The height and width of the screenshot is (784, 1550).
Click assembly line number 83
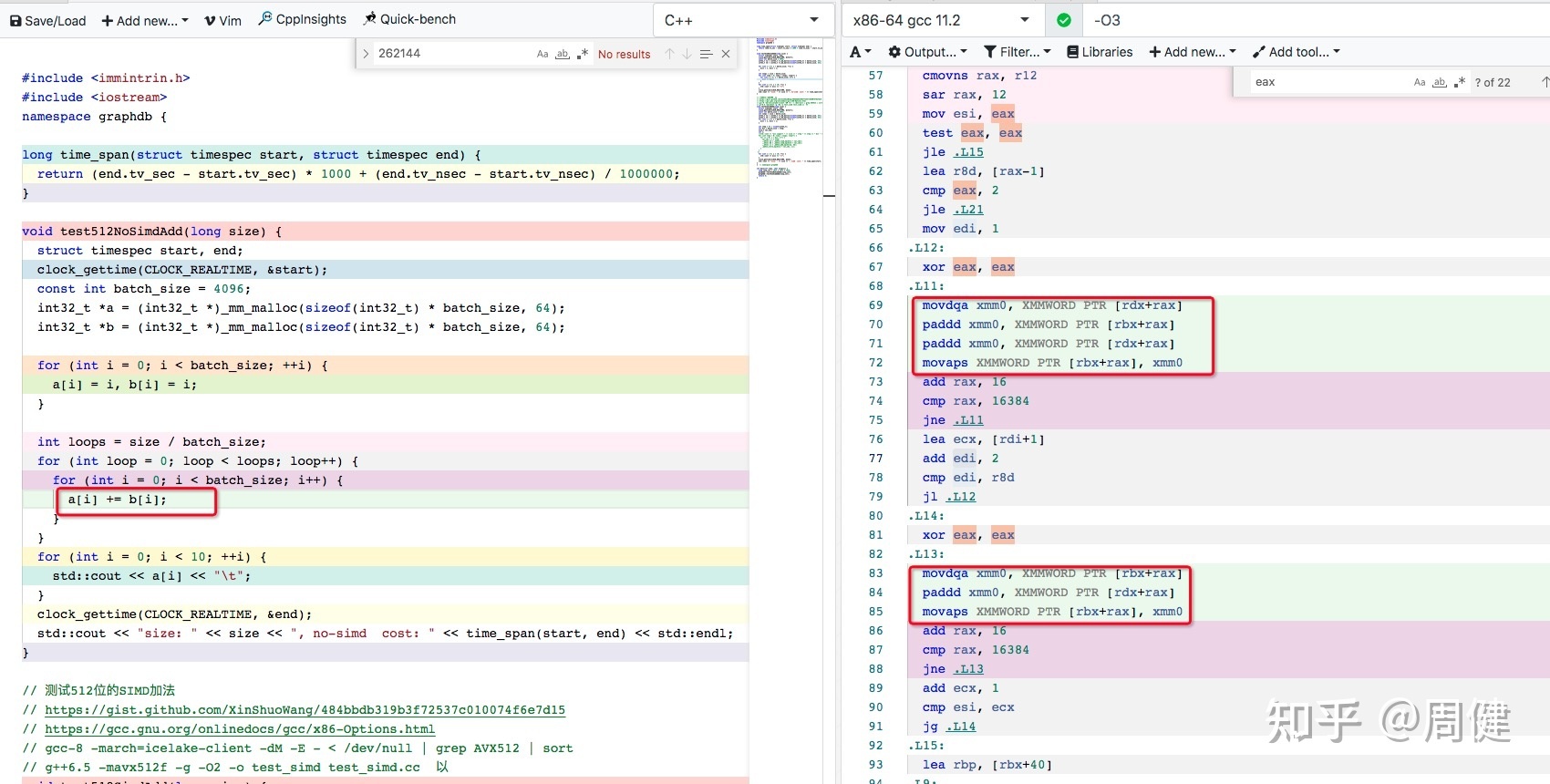tap(875, 573)
